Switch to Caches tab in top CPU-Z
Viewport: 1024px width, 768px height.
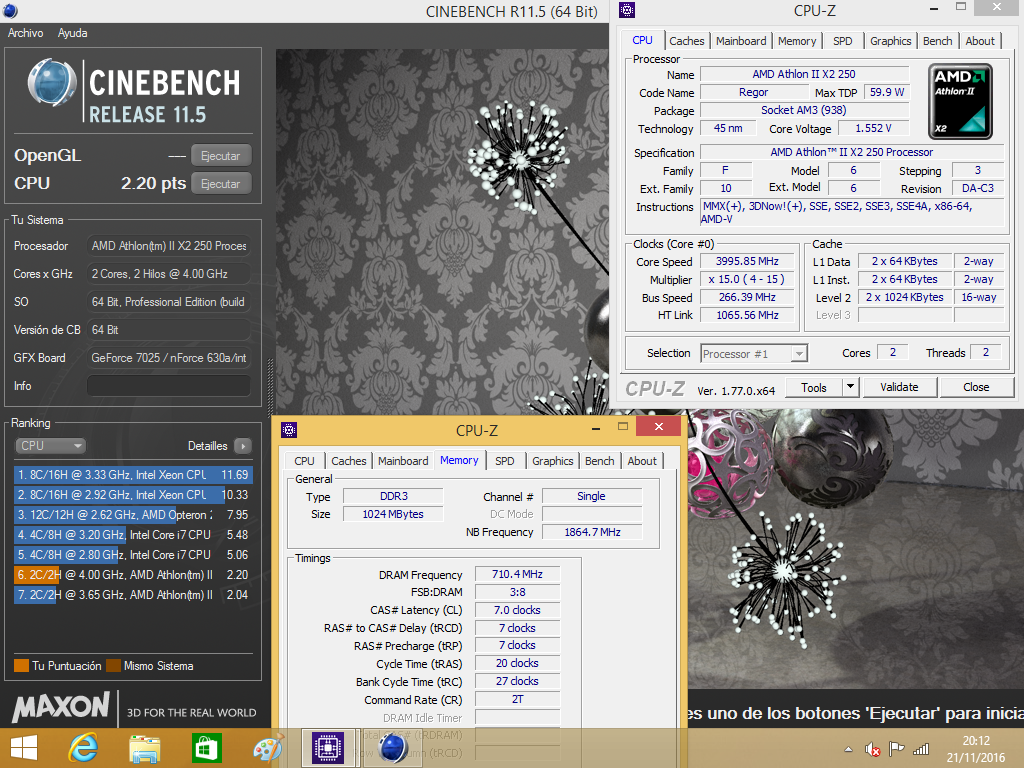[x=687, y=40]
